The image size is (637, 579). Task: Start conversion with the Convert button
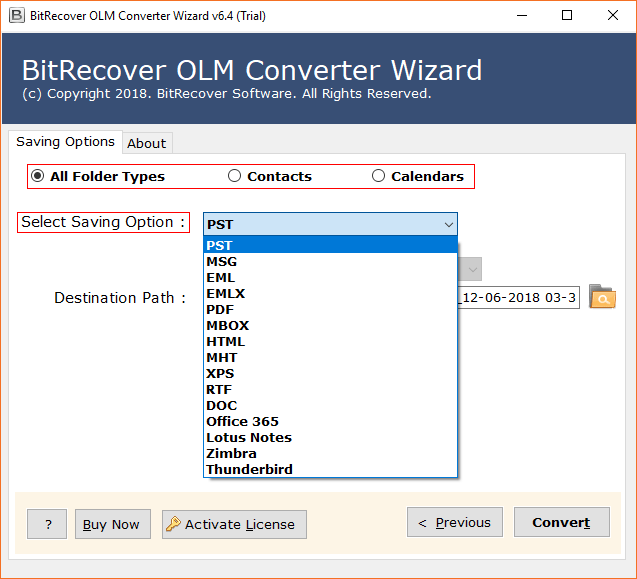561,522
